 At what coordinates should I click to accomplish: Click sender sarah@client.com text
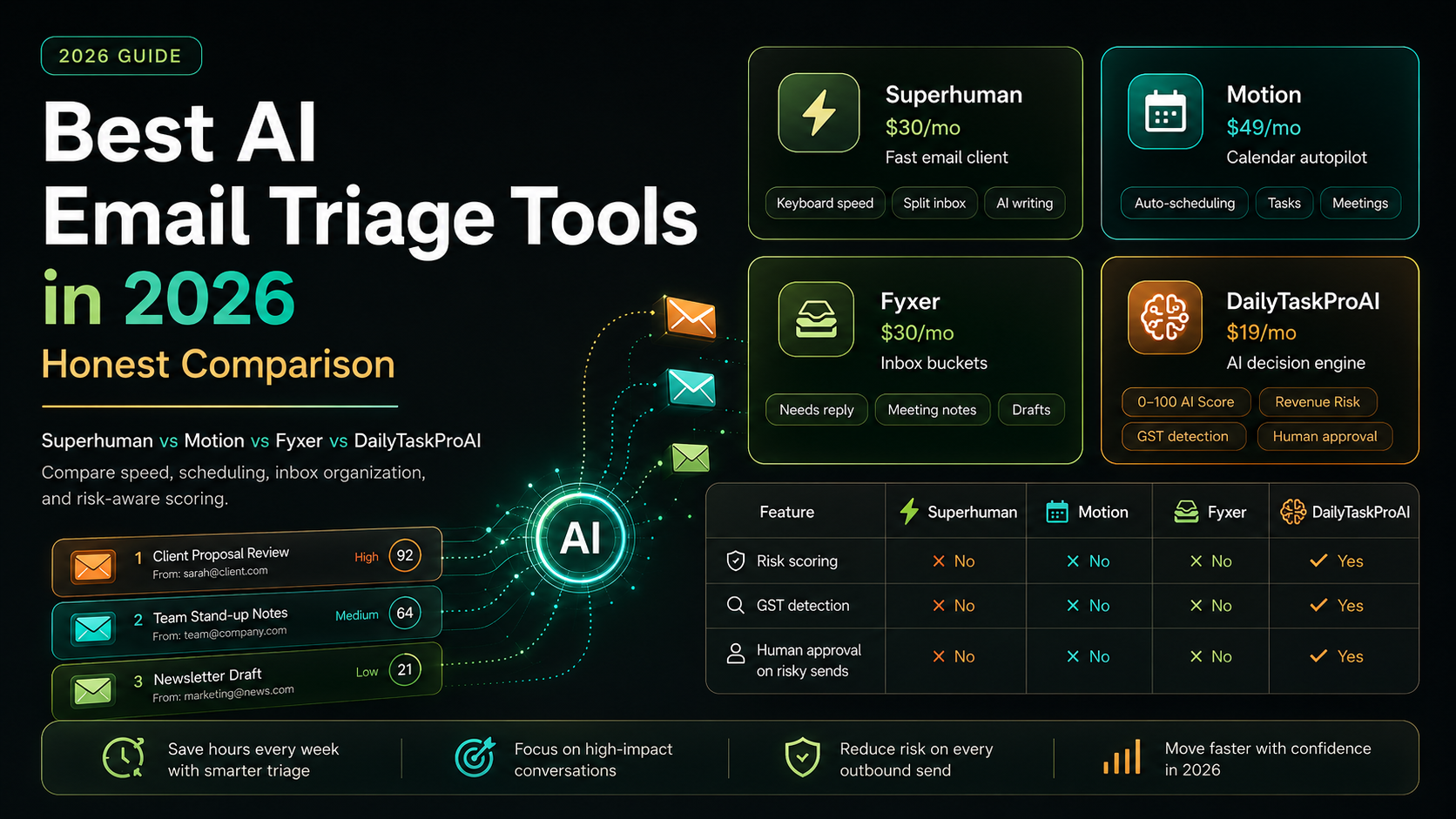pos(226,572)
